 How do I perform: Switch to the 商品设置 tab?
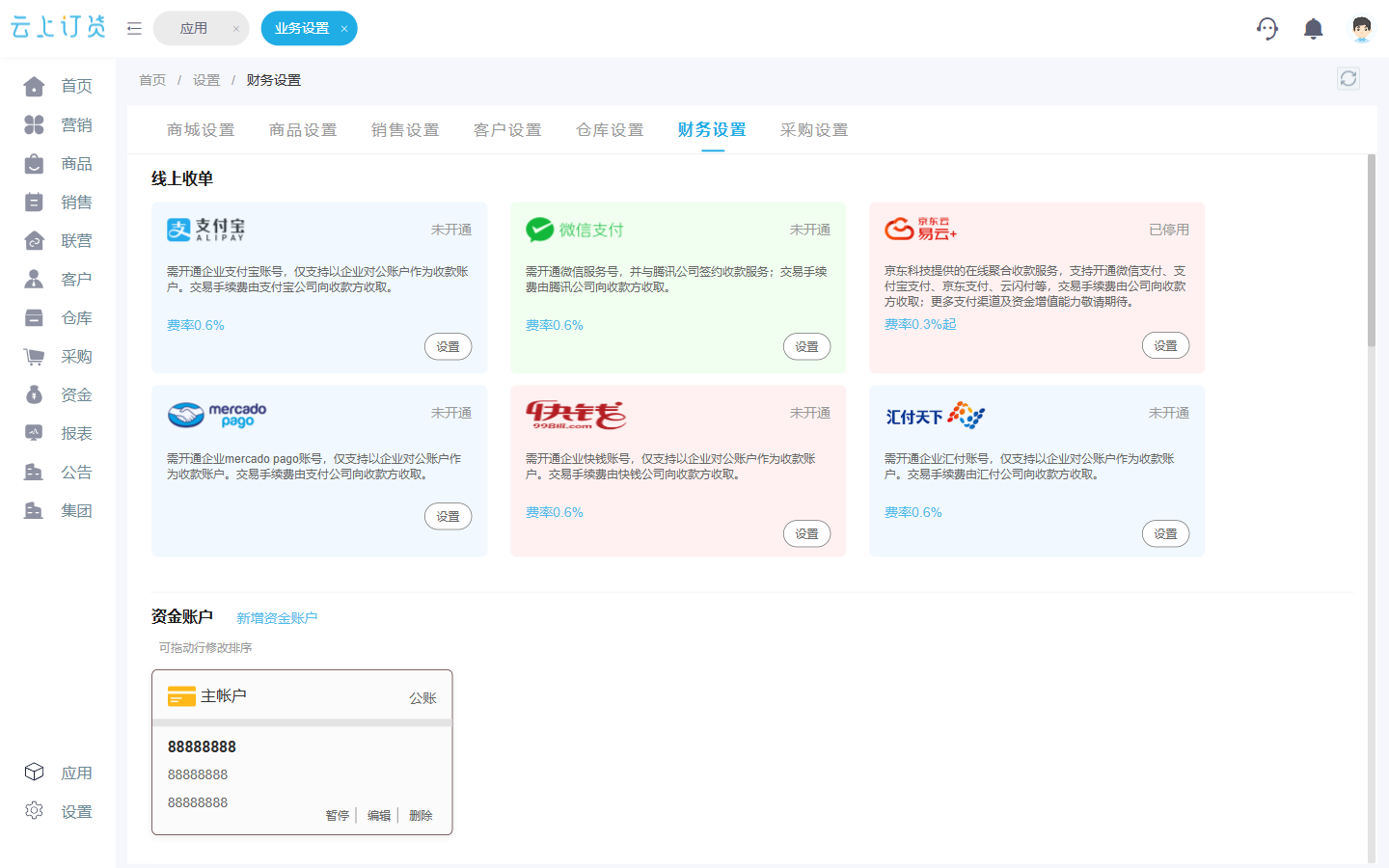[303, 130]
